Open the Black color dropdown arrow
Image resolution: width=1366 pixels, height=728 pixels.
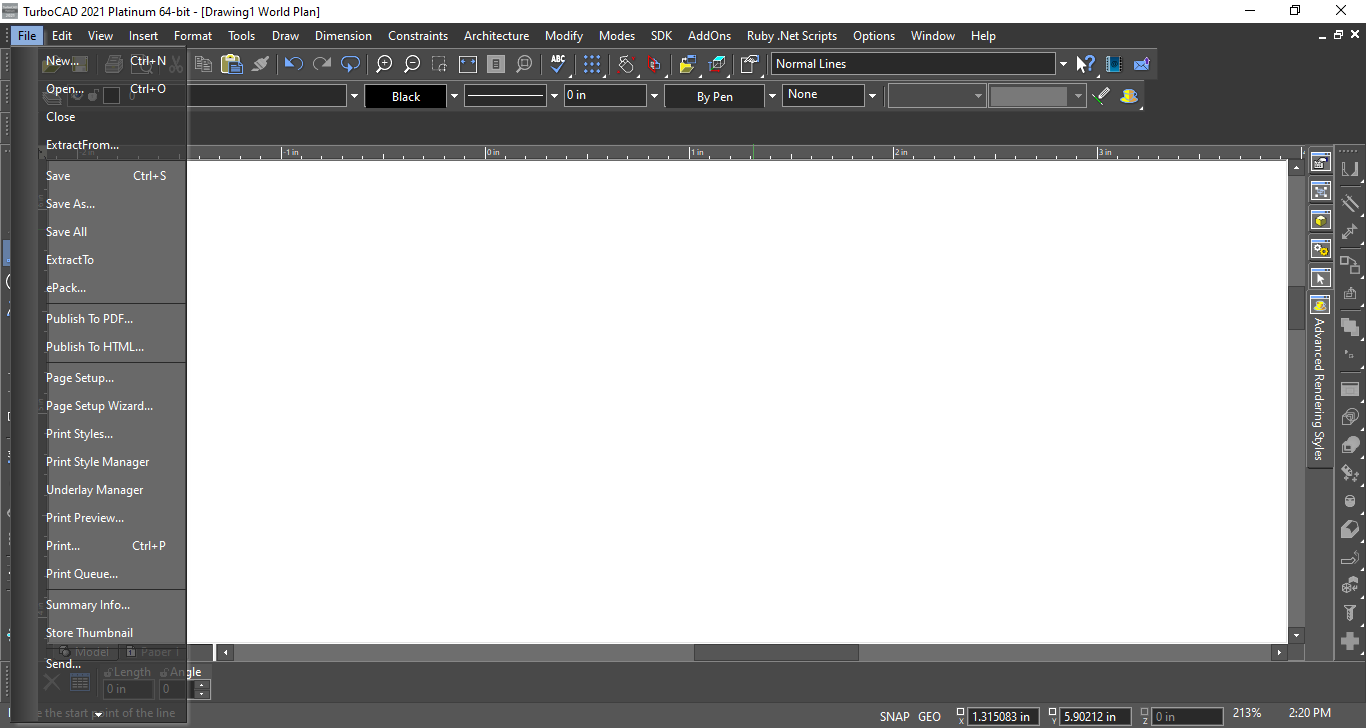click(454, 96)
